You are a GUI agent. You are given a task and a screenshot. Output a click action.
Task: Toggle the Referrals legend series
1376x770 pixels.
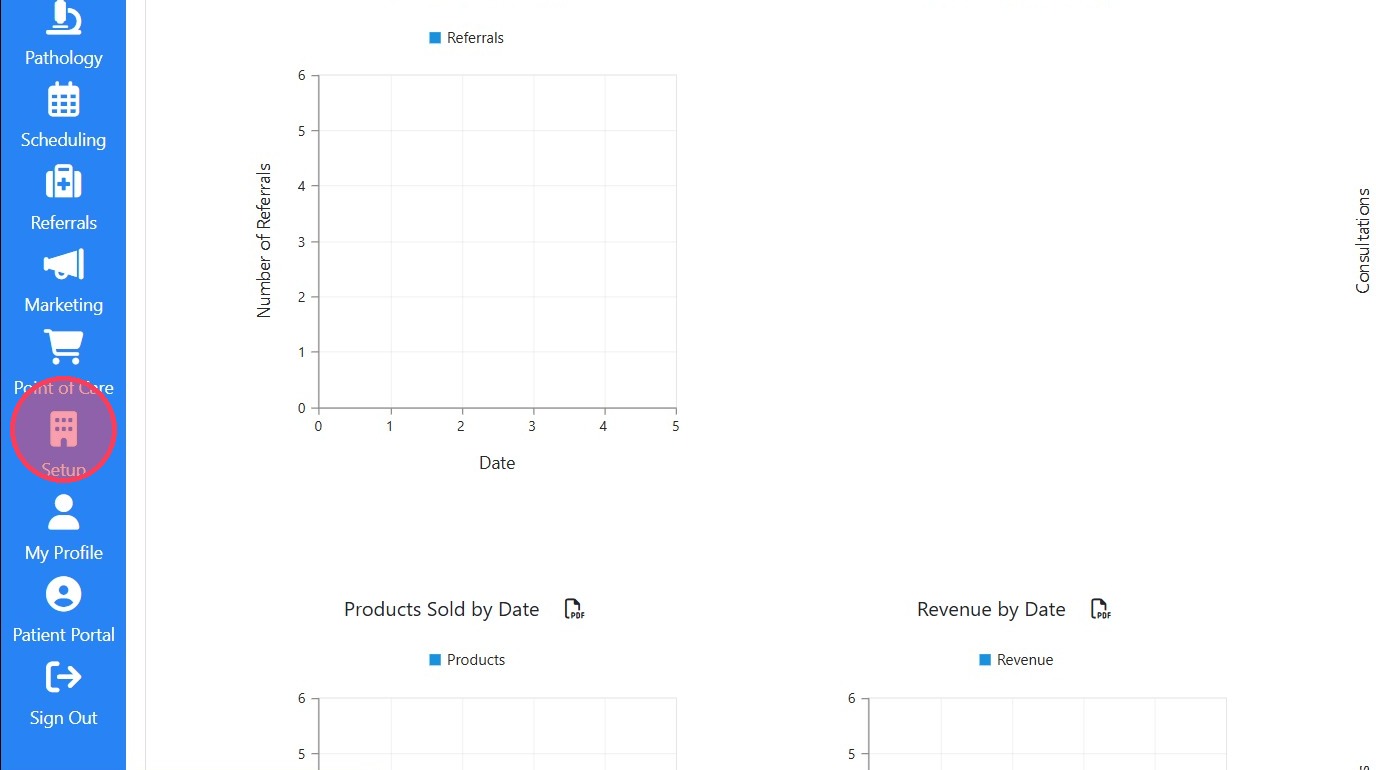pos(475,38)
